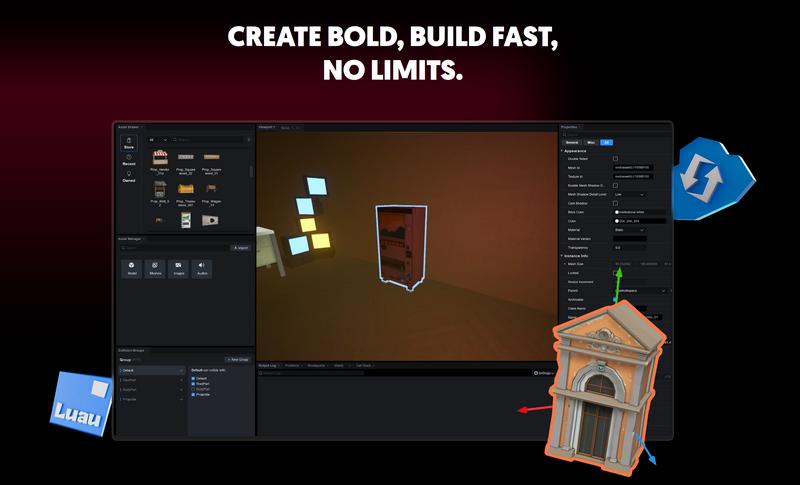Screen dimensions: 800x485
Task: Open the Material dropdown
Action: [630, 230]
